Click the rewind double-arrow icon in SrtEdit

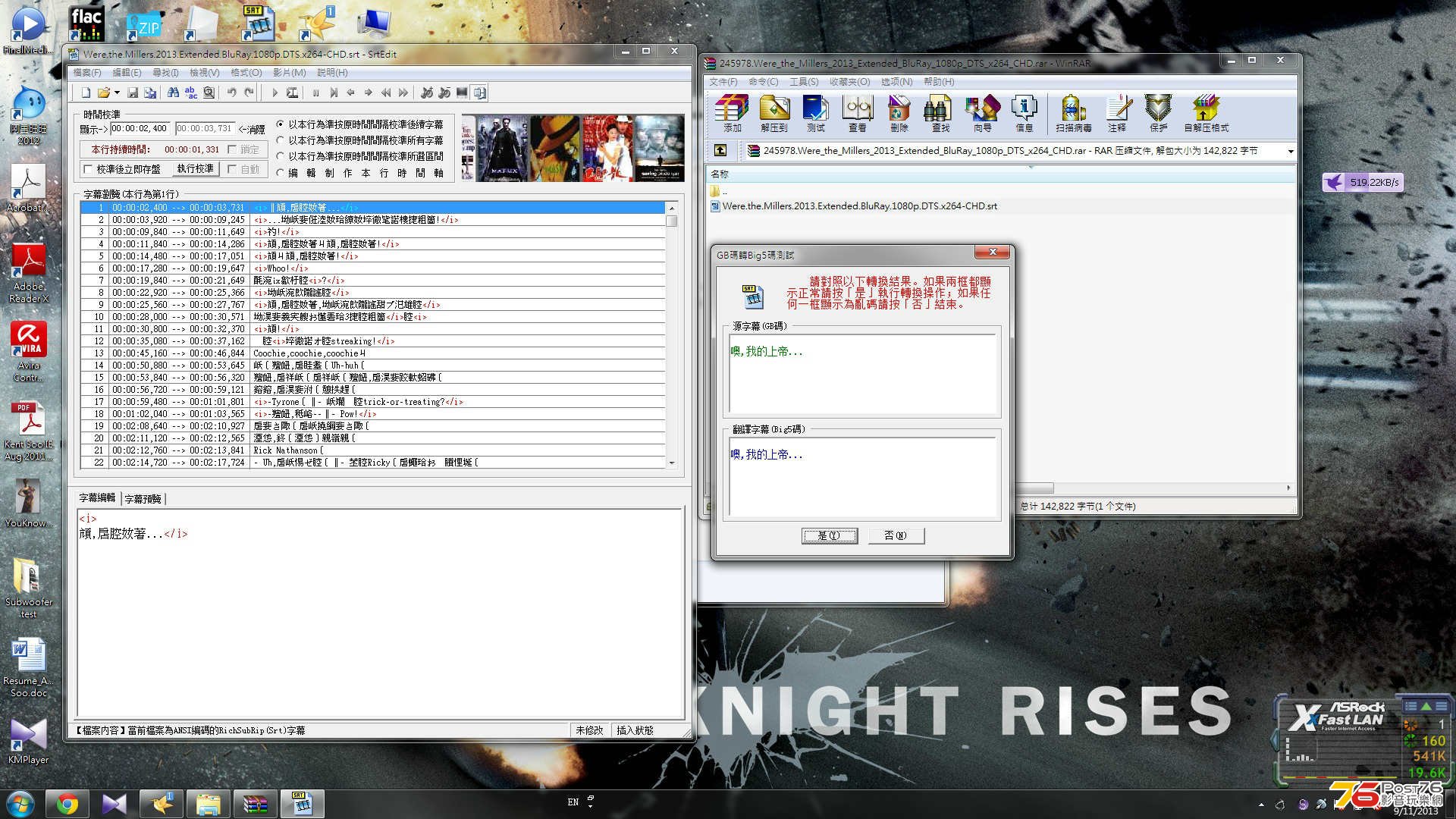[386, 93]
